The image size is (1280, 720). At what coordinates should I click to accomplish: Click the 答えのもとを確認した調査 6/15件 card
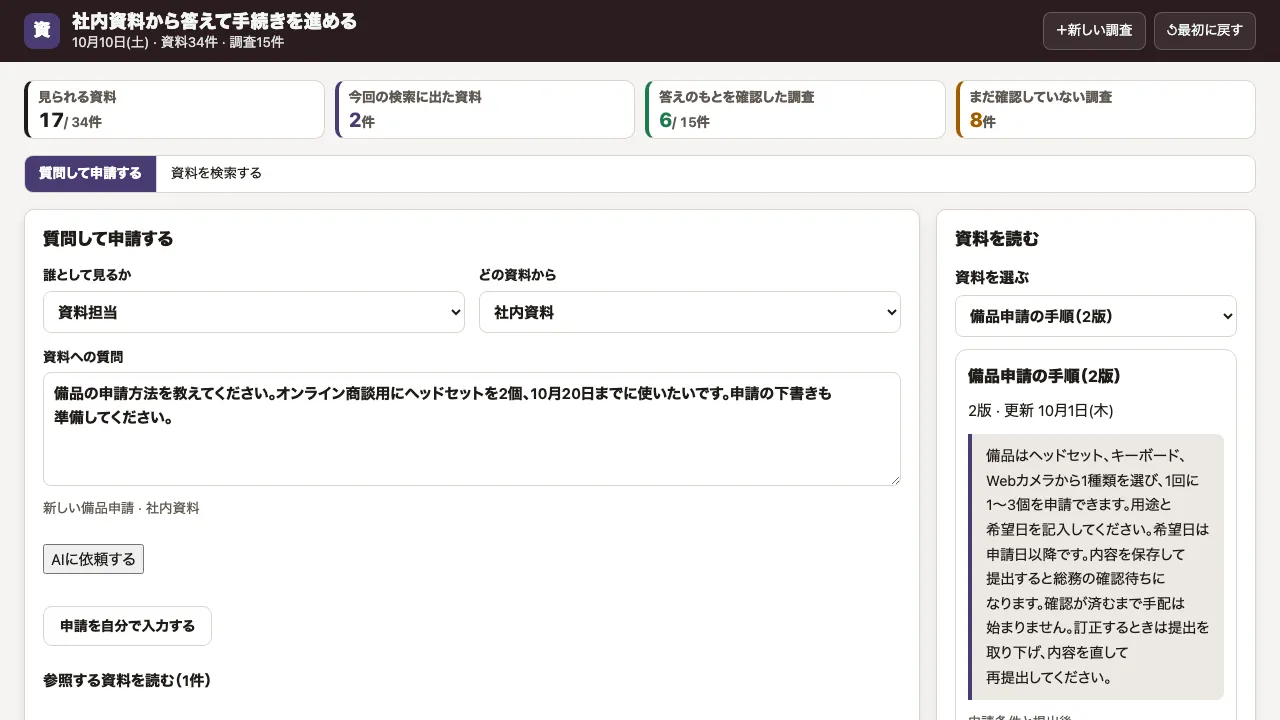[795, 110]
